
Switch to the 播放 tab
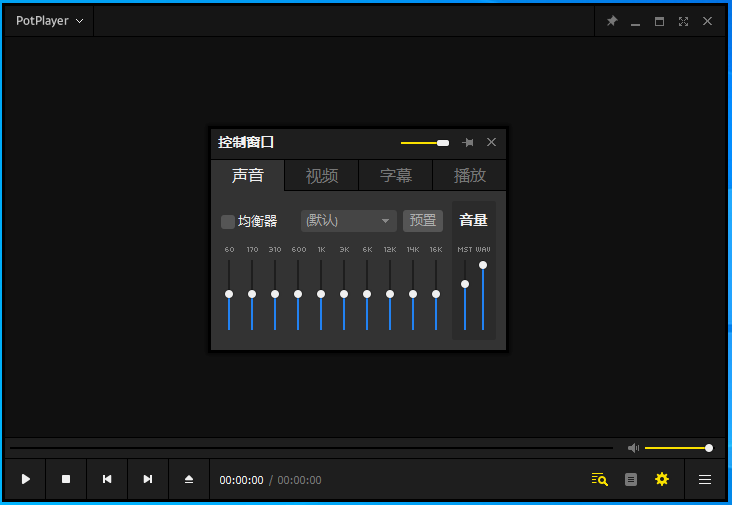[x=470, y=175]
